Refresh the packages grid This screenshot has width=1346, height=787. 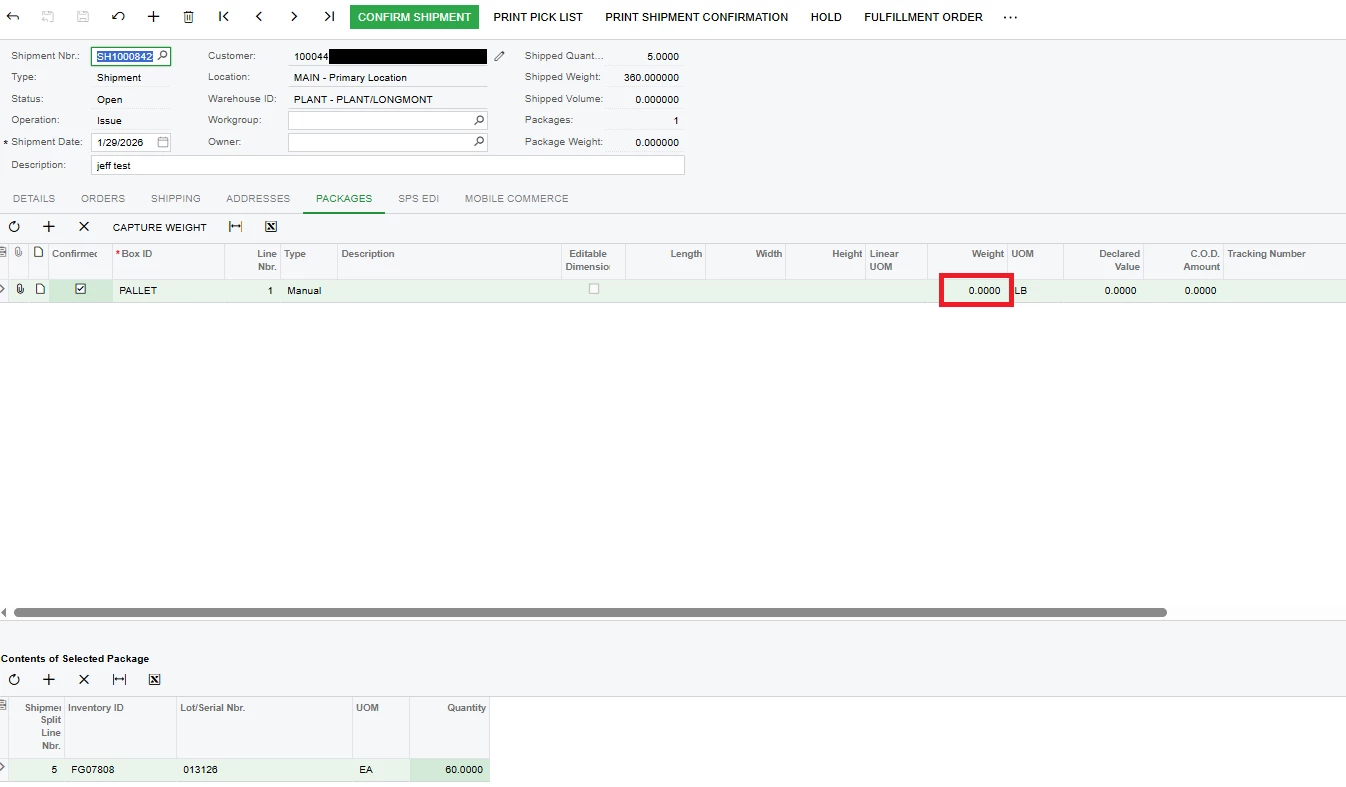pos(14,227)
